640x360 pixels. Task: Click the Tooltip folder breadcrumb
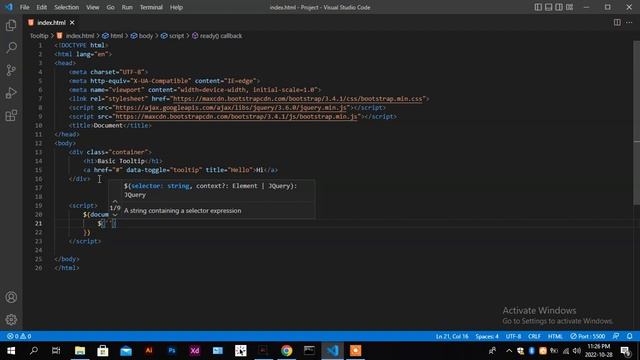(39, 36)
